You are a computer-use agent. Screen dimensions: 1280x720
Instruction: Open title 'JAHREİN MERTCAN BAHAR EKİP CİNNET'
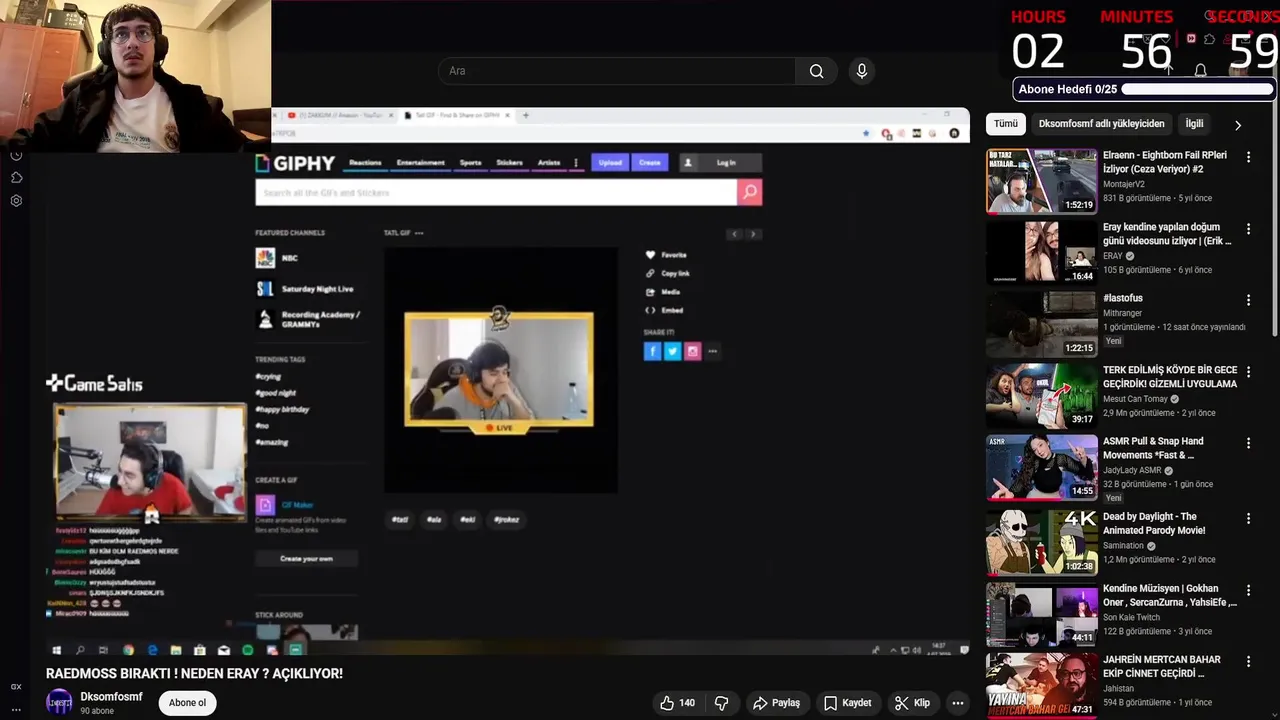coord(1162,667)
